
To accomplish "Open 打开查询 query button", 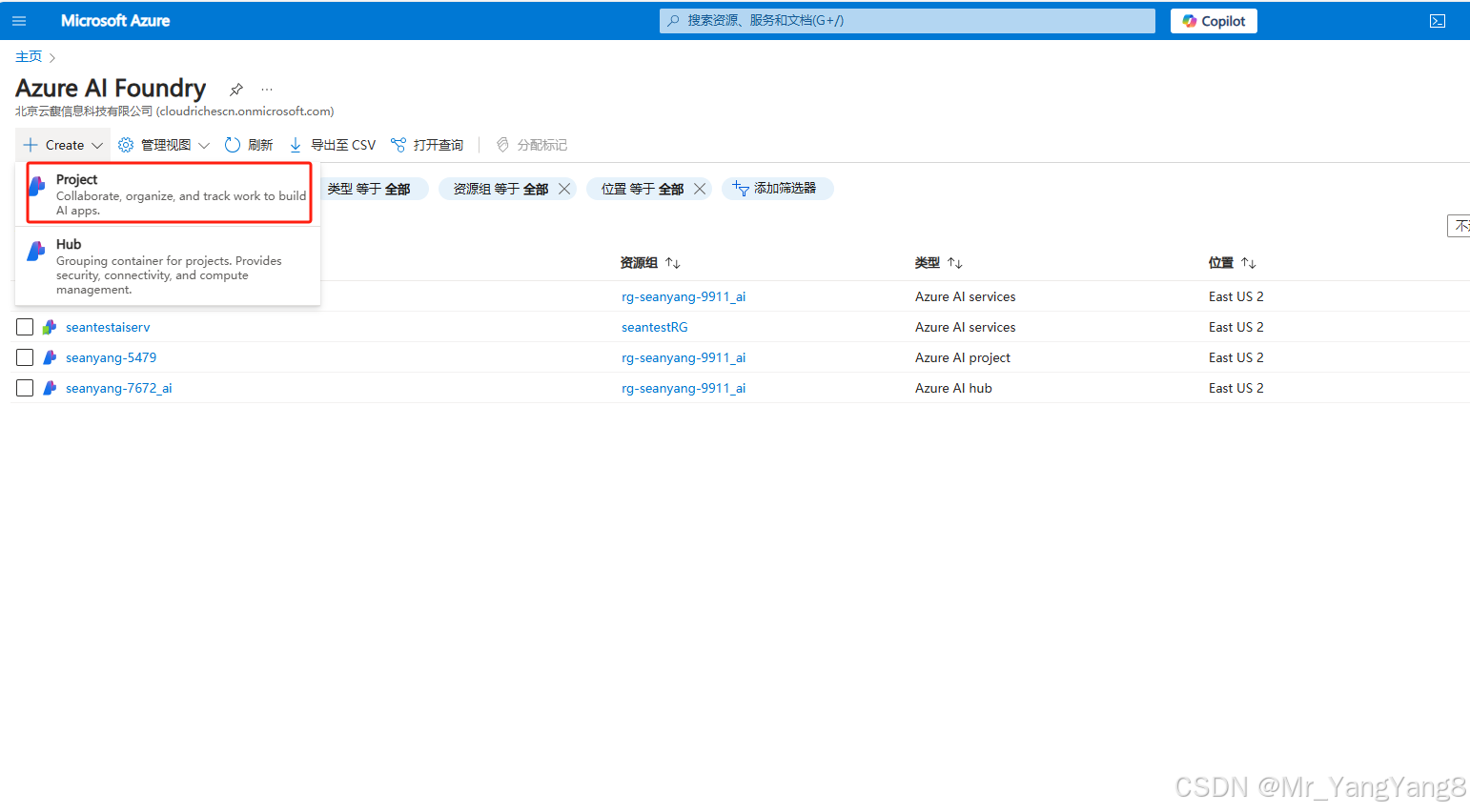I will (427, 145).
